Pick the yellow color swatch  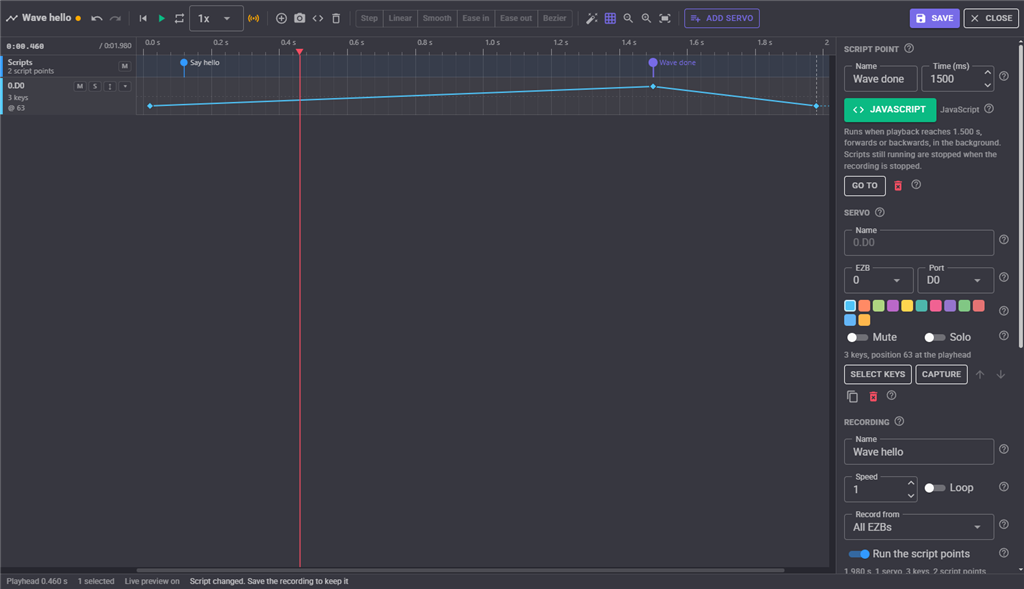tap(907, 306)
